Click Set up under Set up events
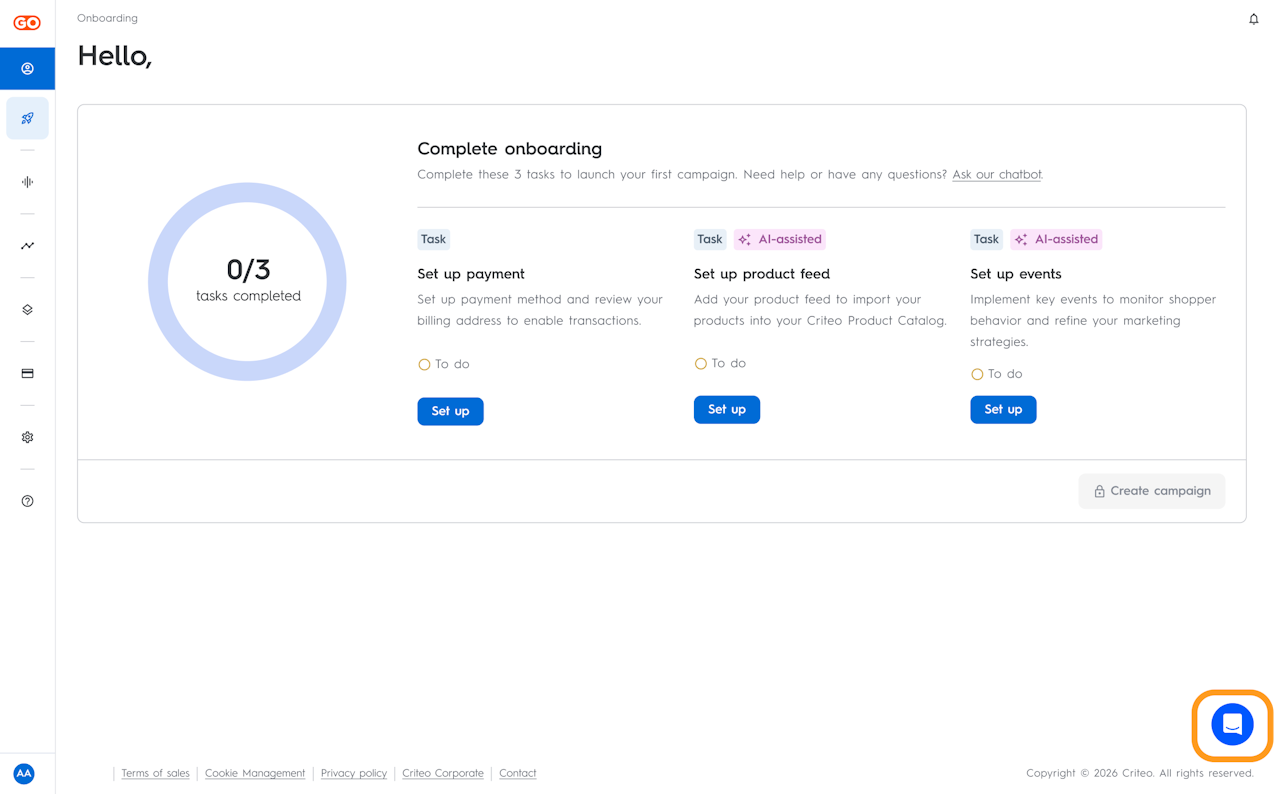 pos(1003,409)
